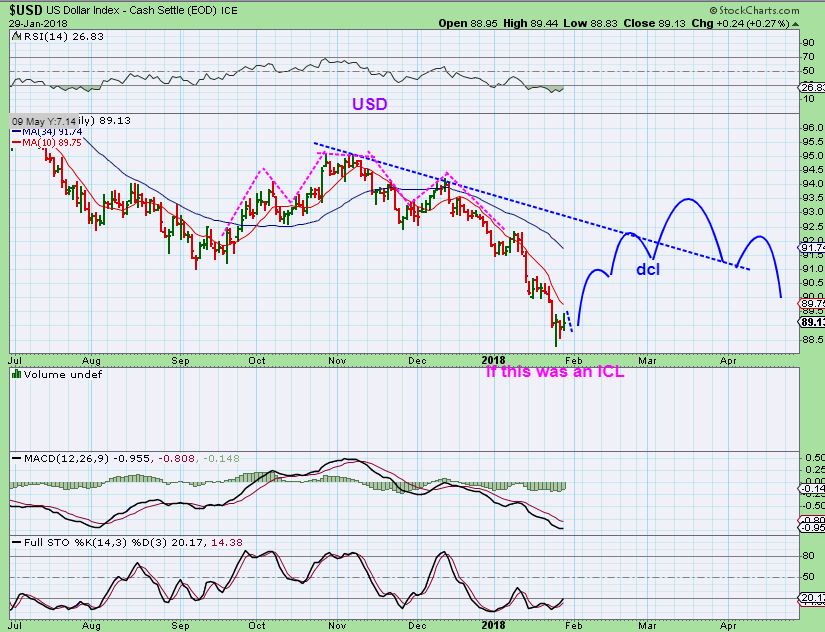Click the Full STO %K legend icon
Image resolution: width=825 pixels, height=632 pixels.
(x=13, y=542)
